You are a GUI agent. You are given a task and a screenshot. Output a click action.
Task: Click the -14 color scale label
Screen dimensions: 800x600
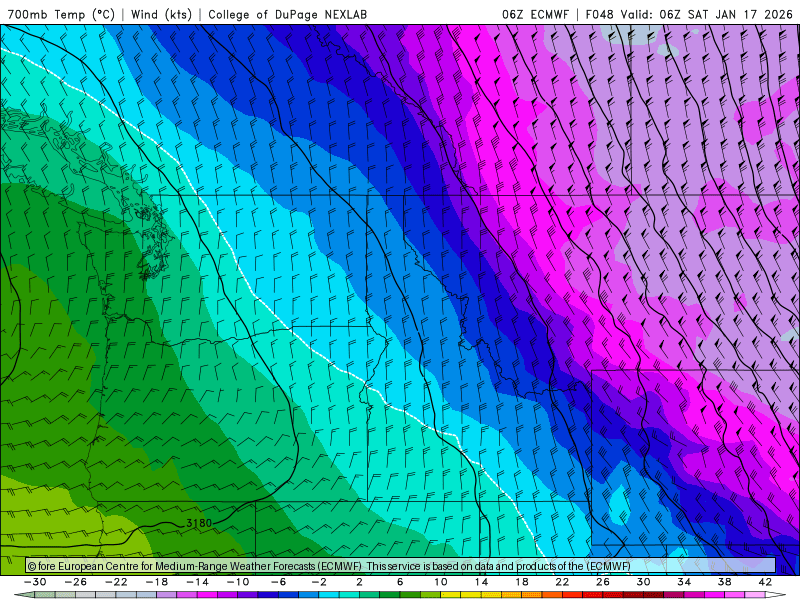197,582
